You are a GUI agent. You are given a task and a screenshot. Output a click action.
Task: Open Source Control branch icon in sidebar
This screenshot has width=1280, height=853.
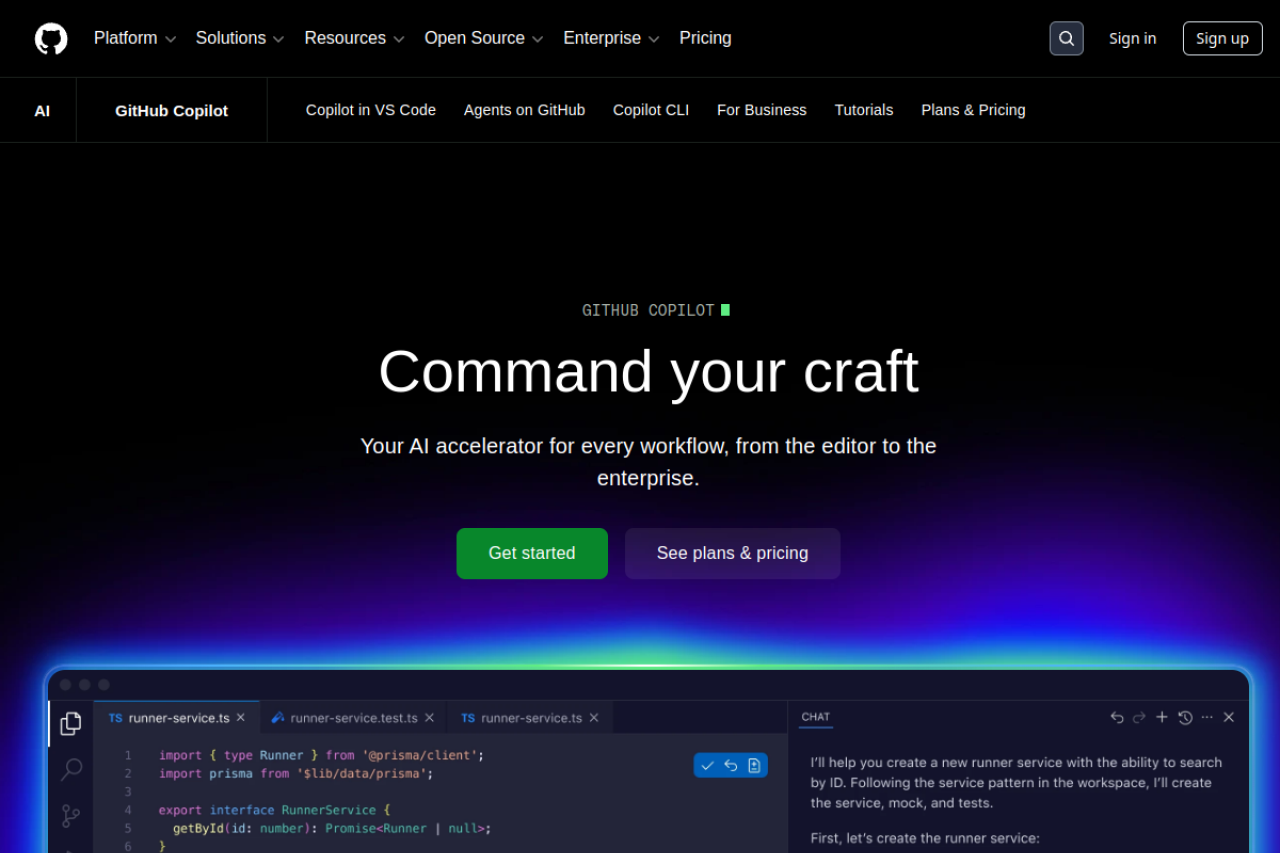coord(71,815)
